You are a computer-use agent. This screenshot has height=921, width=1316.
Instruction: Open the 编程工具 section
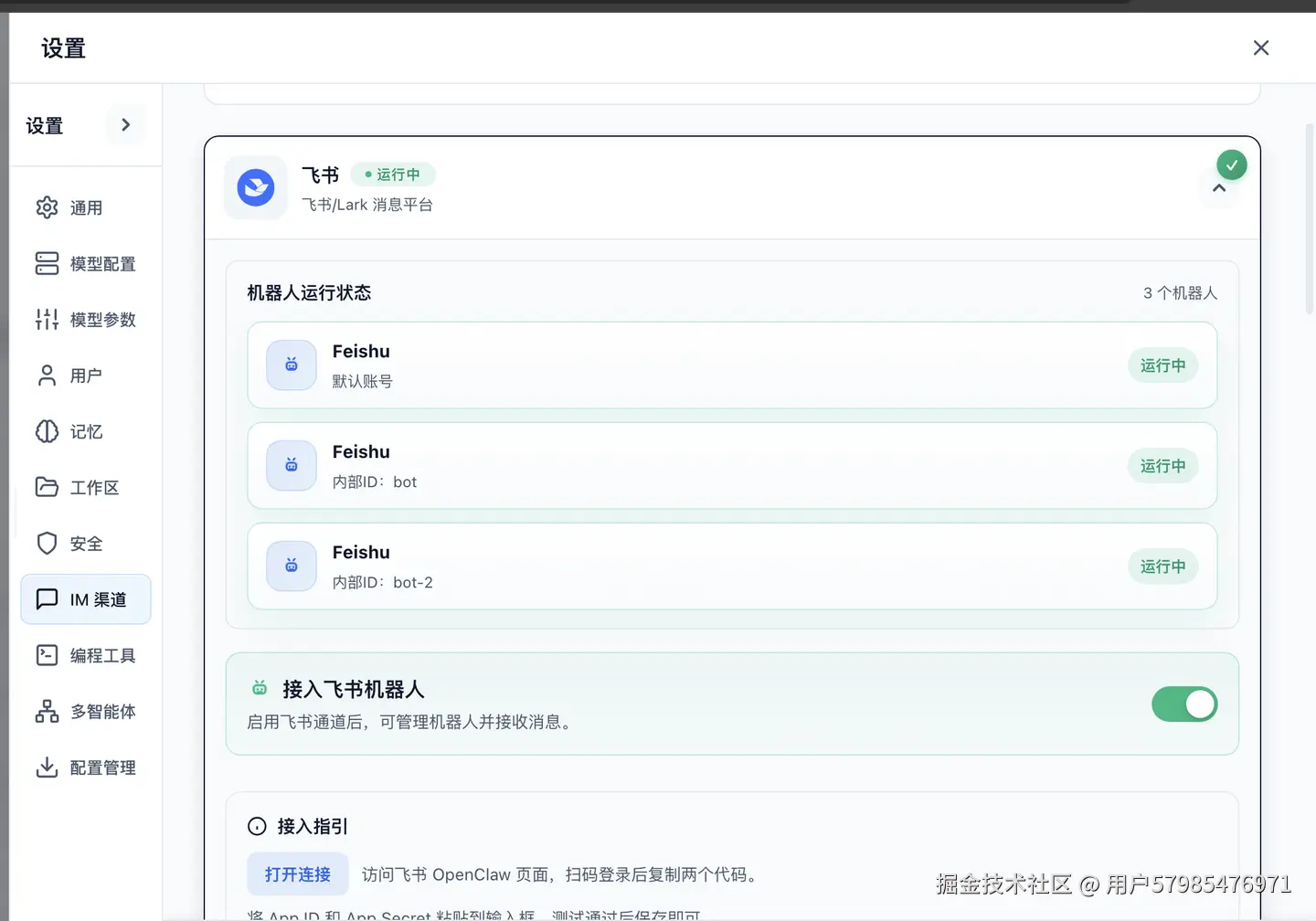[86, 655]
